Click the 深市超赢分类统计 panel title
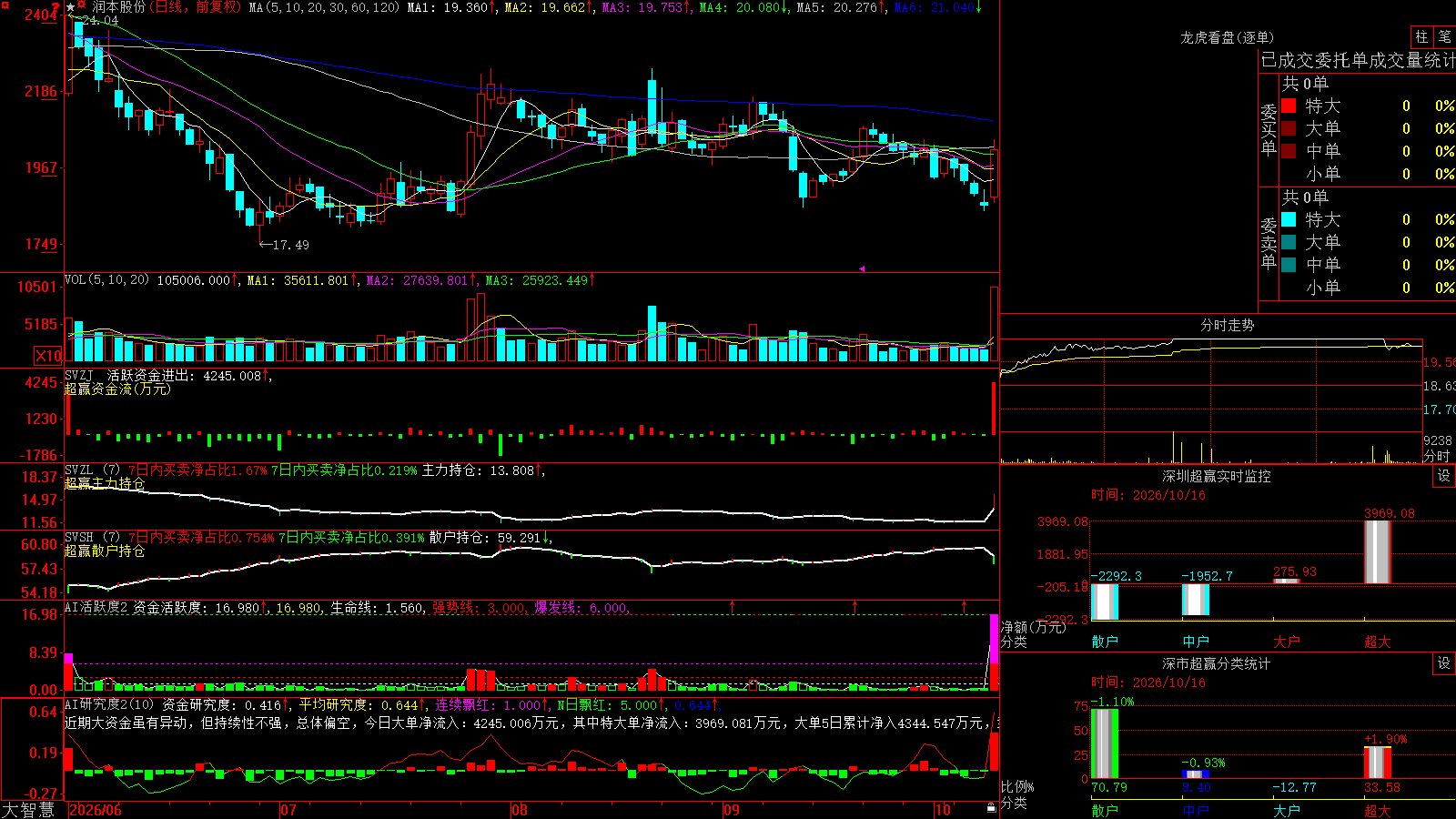The width and height of the screenshot is (1456, 819). [x=1216, y=663]
